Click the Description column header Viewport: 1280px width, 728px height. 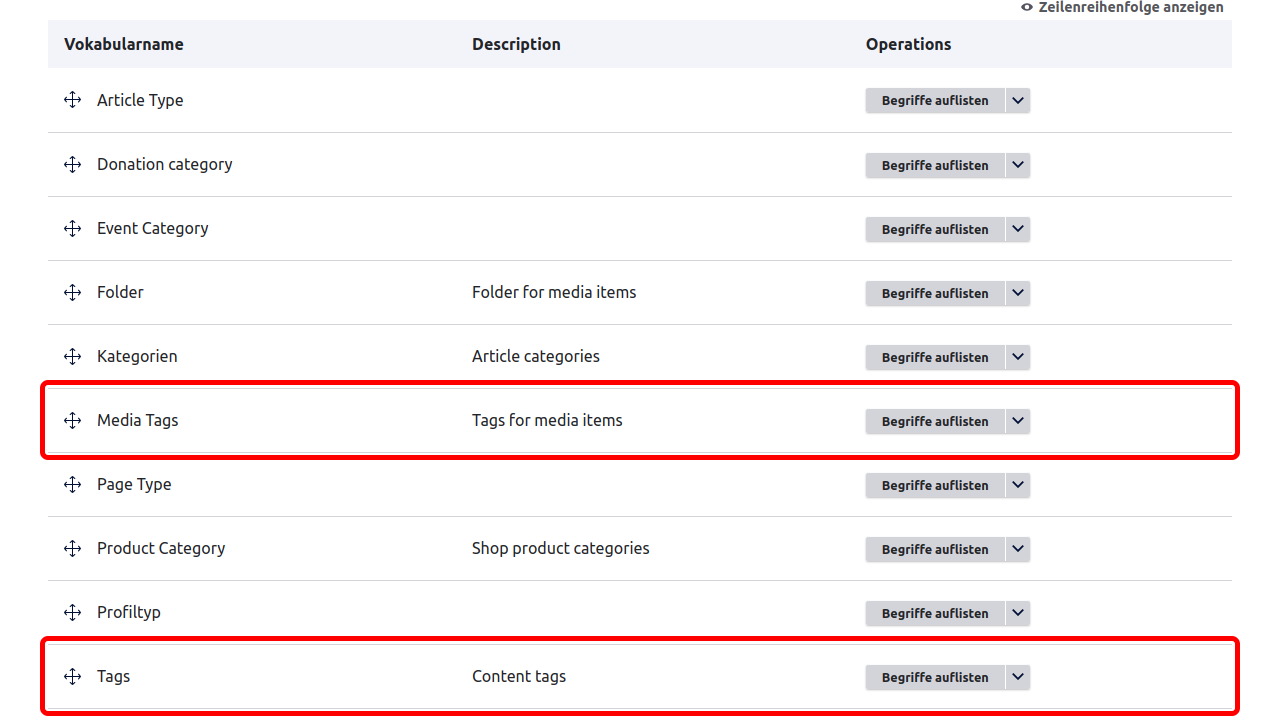point(516,44)
